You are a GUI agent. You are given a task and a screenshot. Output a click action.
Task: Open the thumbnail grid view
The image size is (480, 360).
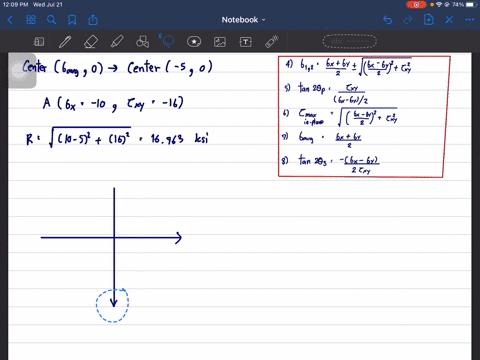[x=31, y=20]
